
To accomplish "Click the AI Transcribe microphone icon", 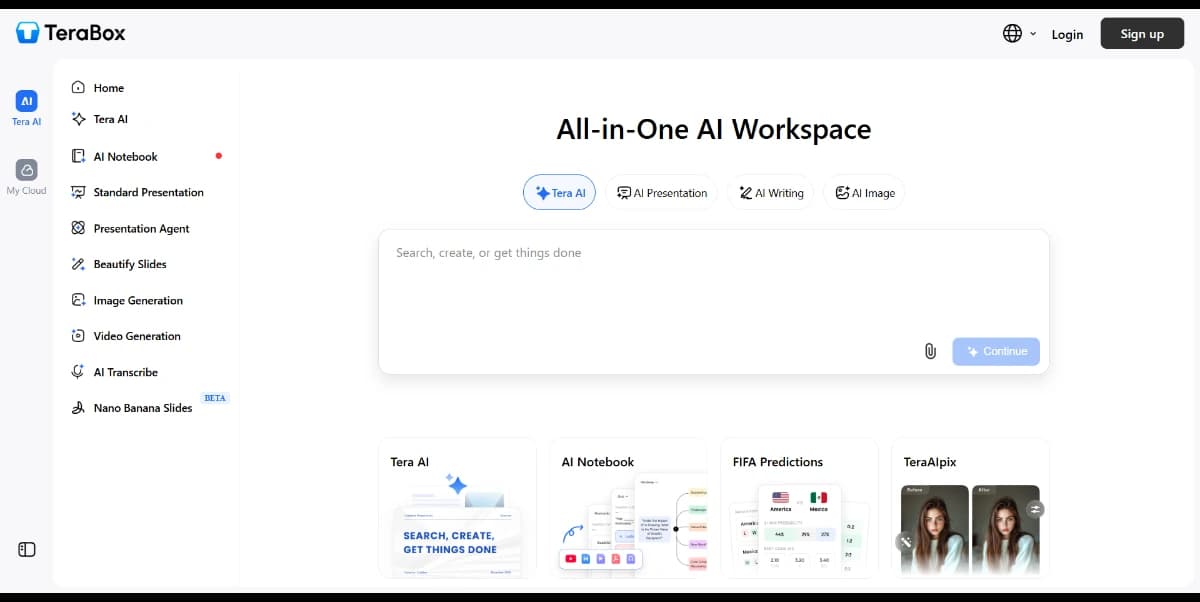I will [78, 372].
